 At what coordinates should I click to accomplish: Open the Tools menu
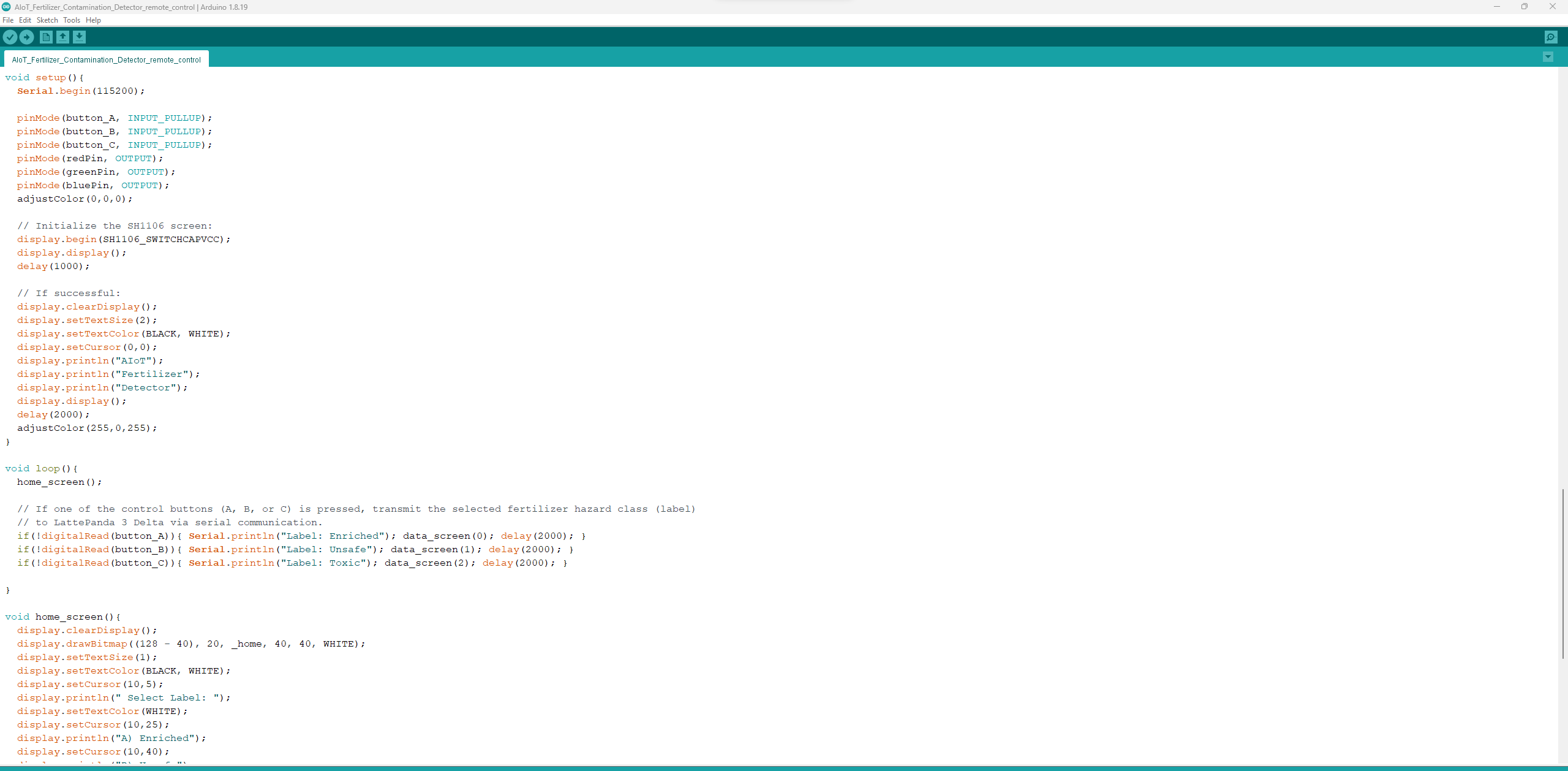pyautogui.click(x=71, y=20)
